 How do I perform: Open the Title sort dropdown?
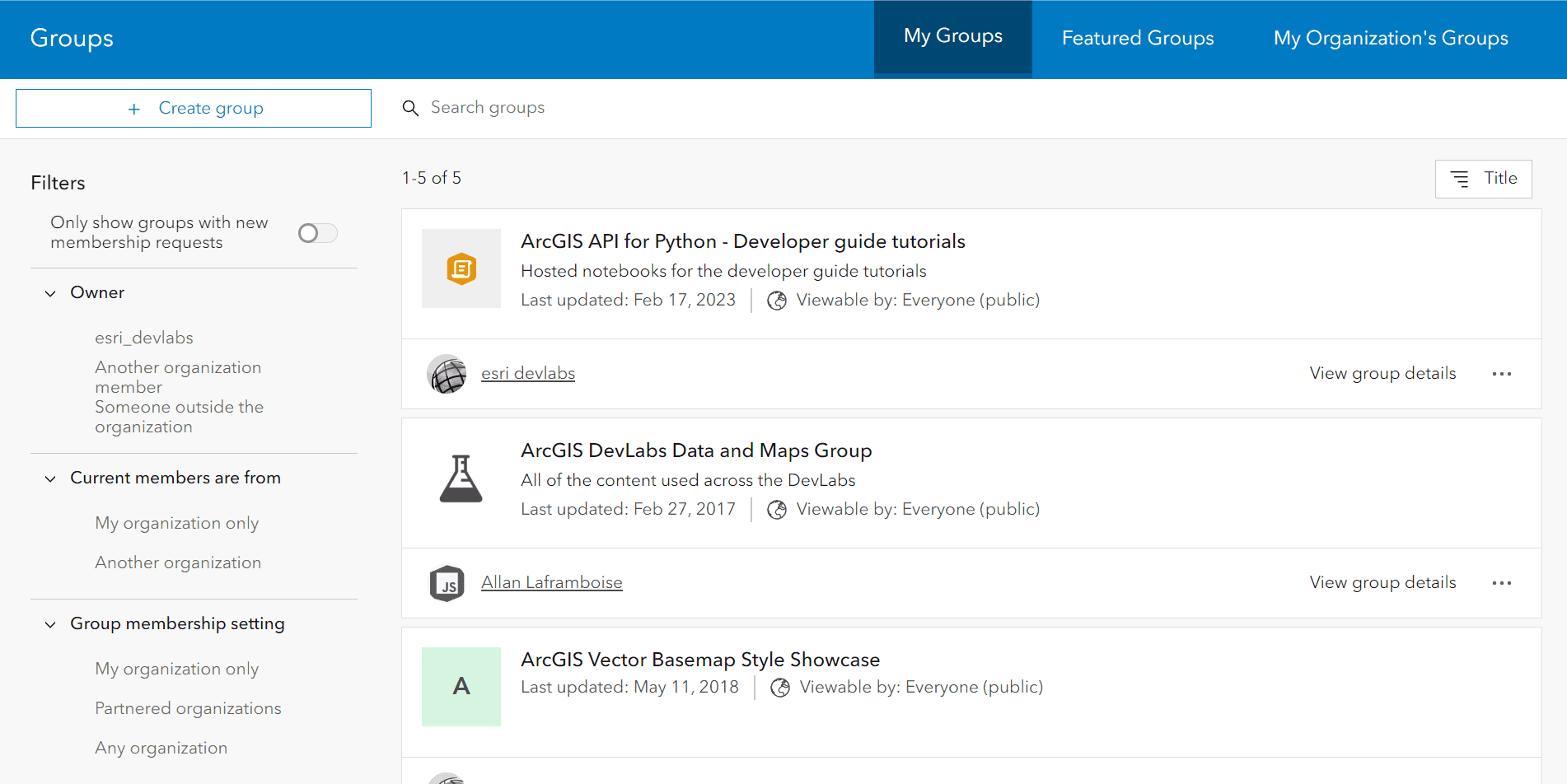(x=1483, y=179)
